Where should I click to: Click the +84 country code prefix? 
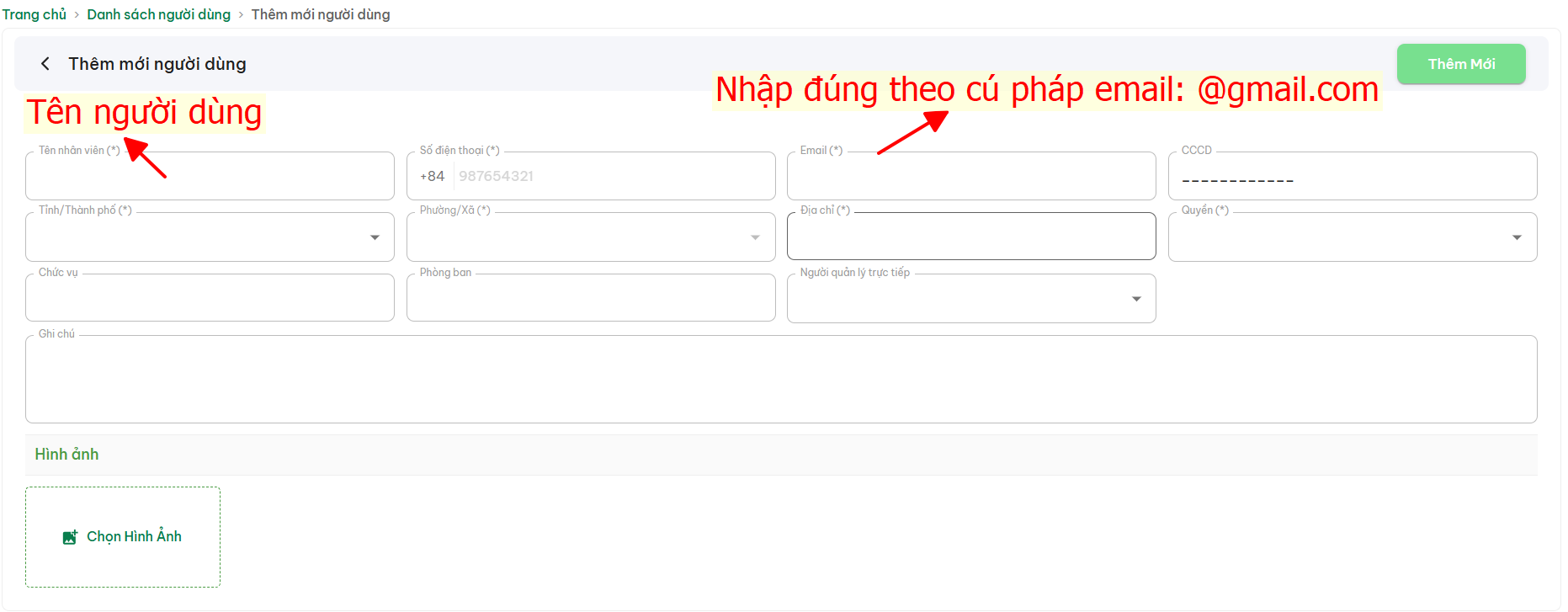click(x=432, y=177)
